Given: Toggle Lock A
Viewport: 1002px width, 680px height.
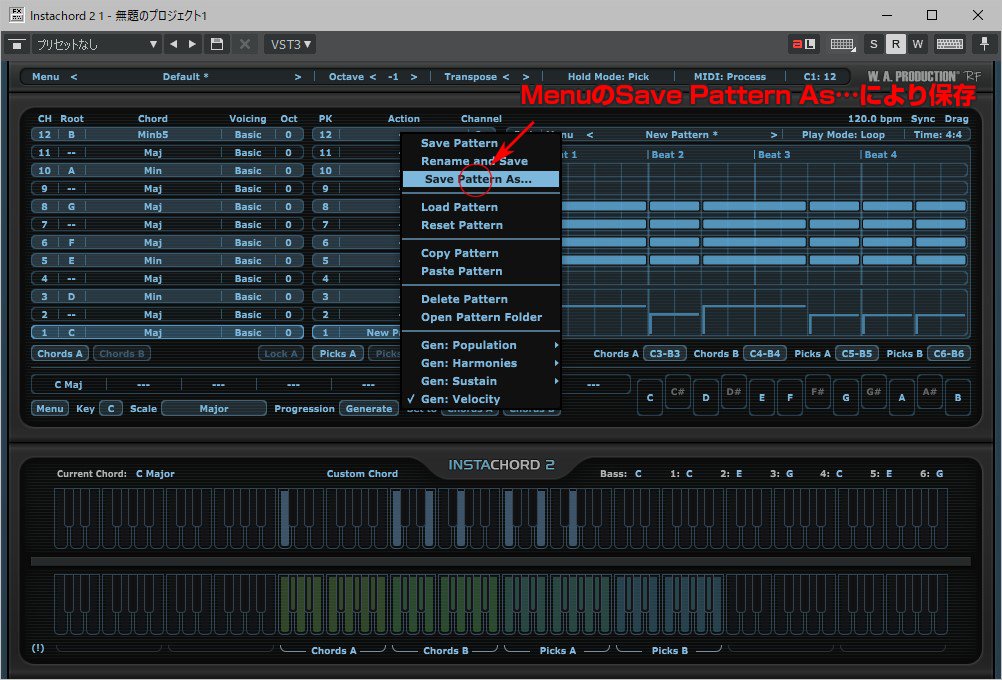Looking at the screenshot, I should click(x=281, y=354).
